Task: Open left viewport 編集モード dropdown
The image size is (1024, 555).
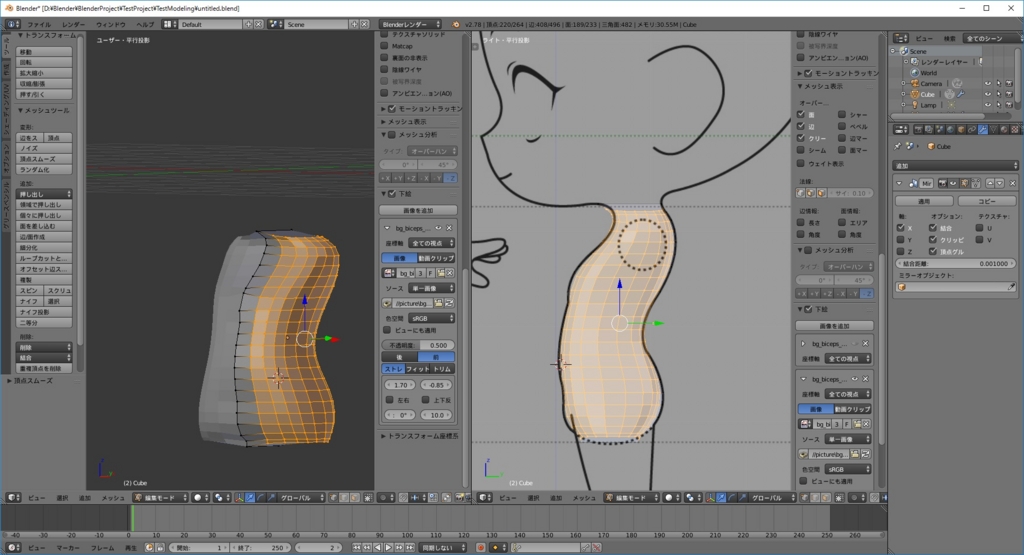Action: (x=160, y=498)
